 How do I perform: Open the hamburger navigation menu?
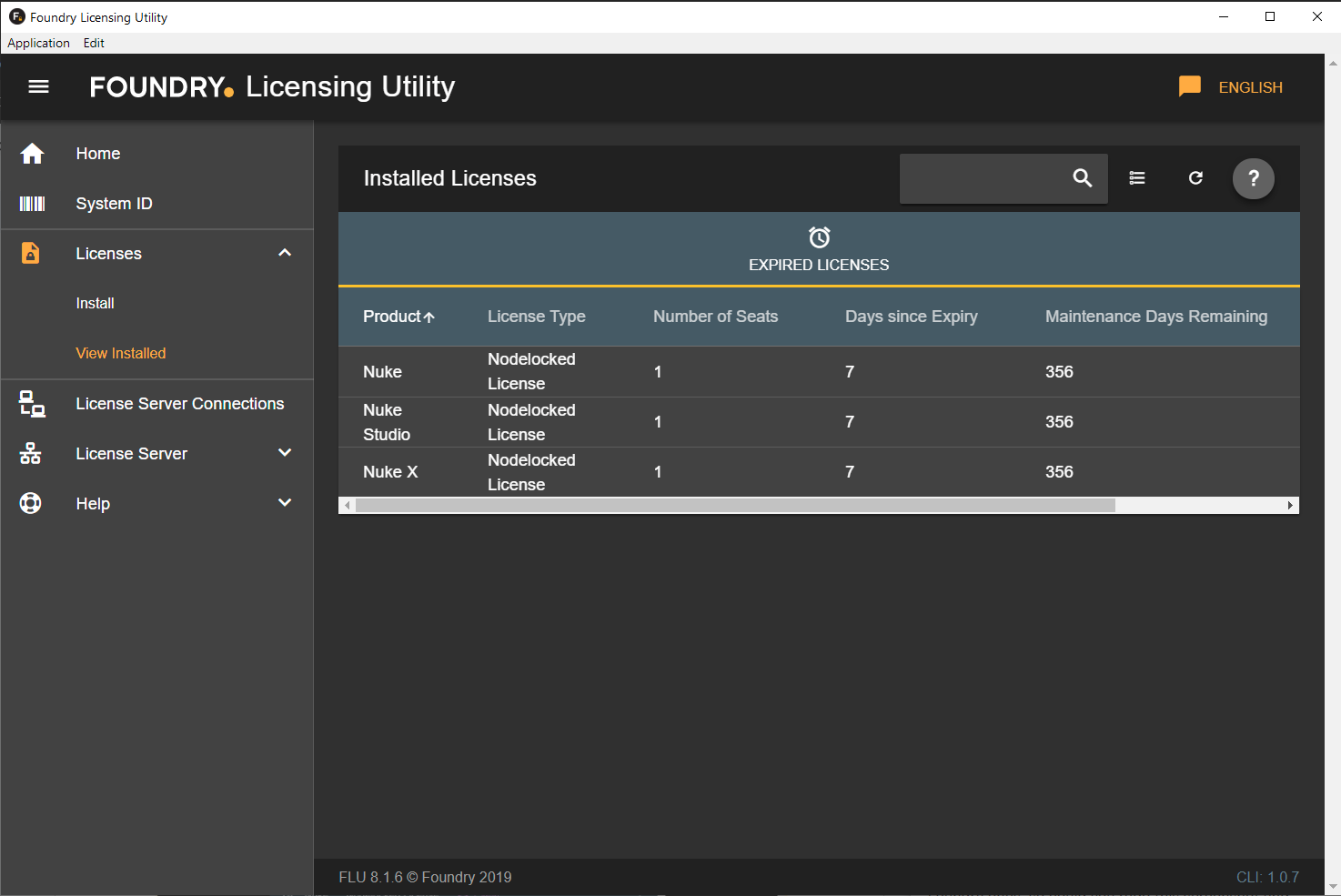pos(38,87)
